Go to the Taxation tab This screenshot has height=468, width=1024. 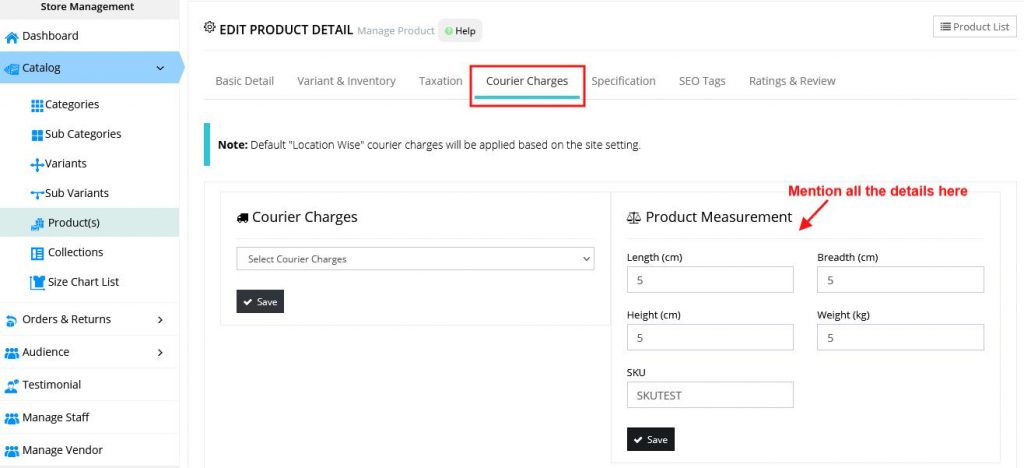click(x=441, y=81)
